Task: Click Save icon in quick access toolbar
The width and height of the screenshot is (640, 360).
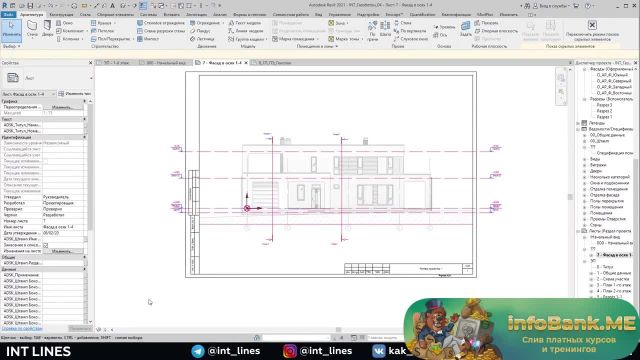Action: coord(30,6)
